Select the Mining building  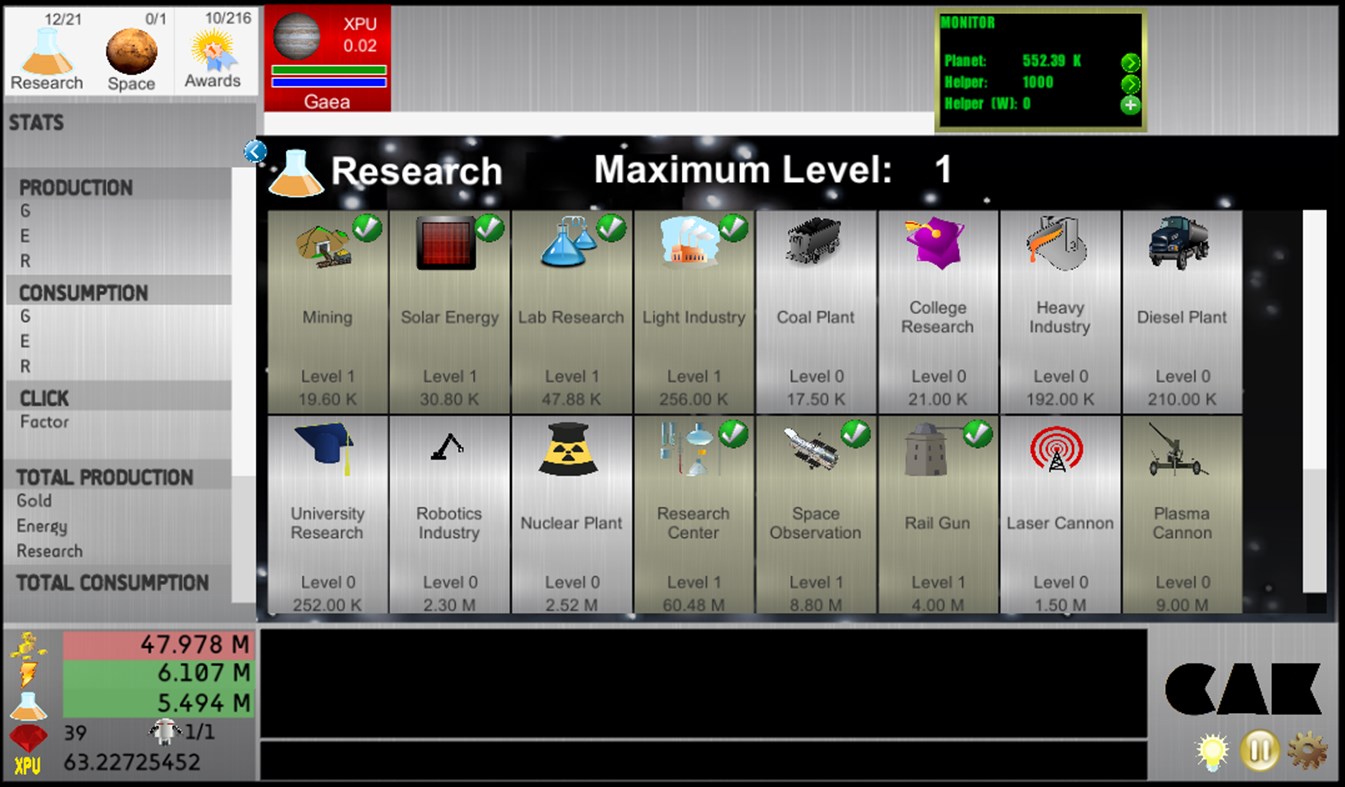coord(327,310)
